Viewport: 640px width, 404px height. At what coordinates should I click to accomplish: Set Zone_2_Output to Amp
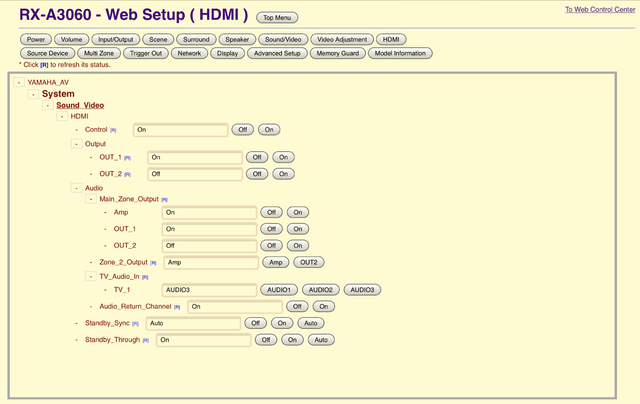pos(276,262)
